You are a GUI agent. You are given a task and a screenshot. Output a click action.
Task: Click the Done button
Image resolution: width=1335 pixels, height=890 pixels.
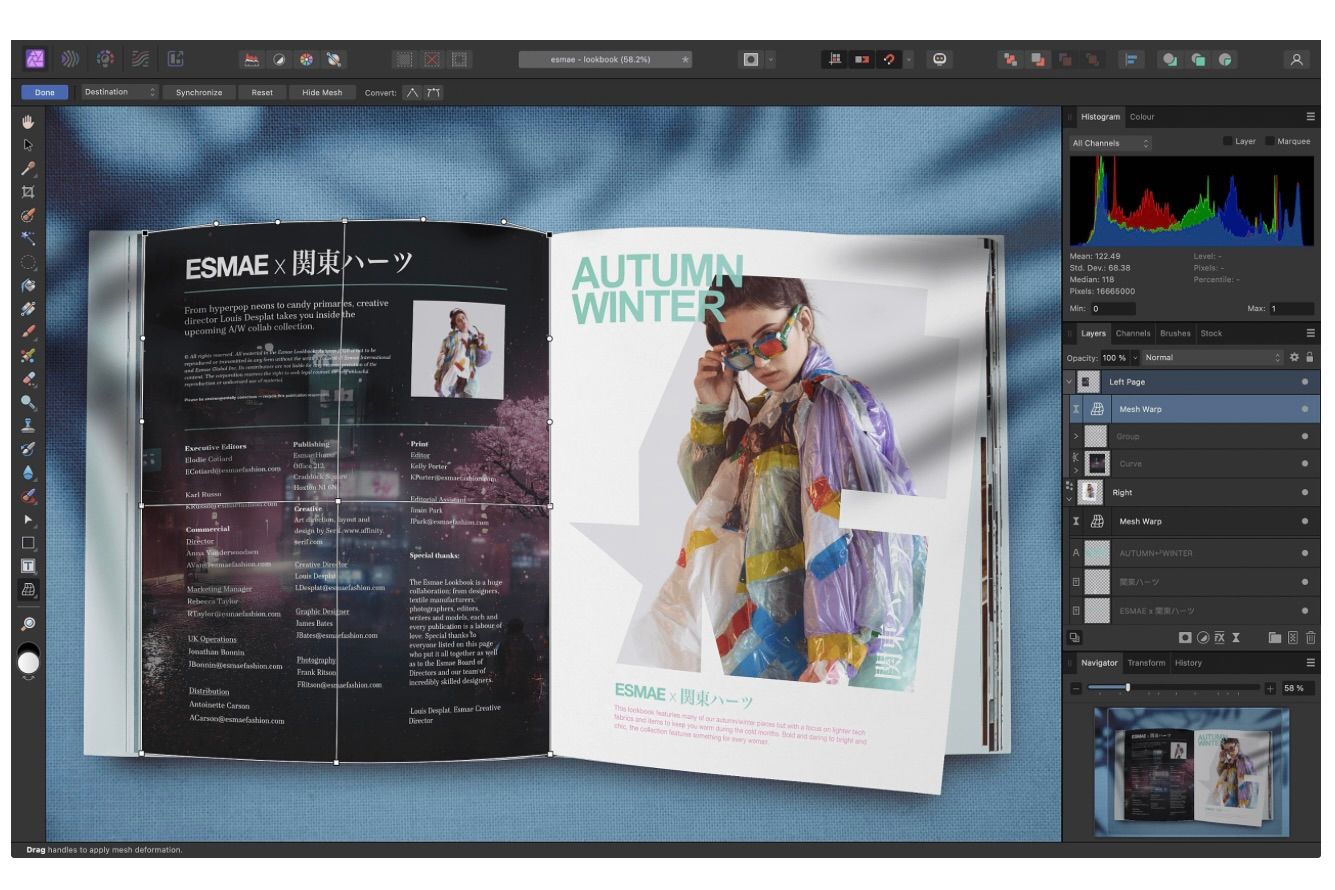[x=45, y=92]
